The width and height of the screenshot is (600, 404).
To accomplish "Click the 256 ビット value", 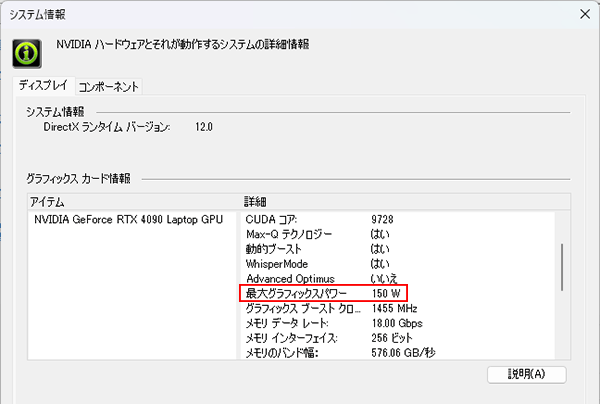I will (392, 338).
